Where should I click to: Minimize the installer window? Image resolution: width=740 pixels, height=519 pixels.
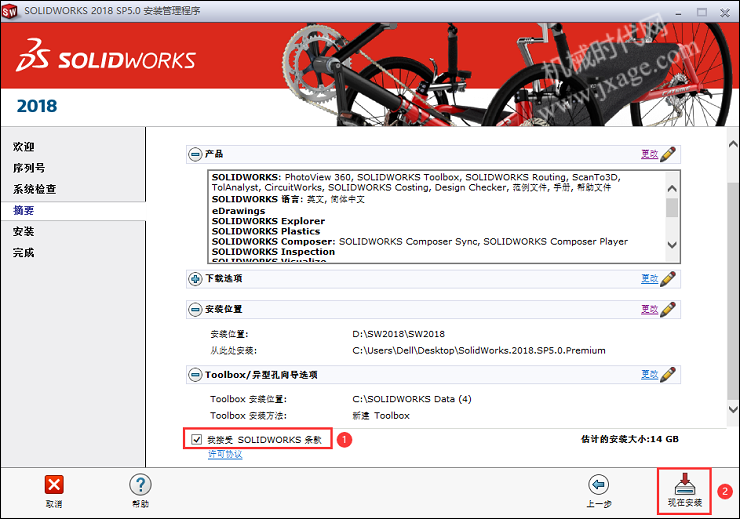pos(678,12)
